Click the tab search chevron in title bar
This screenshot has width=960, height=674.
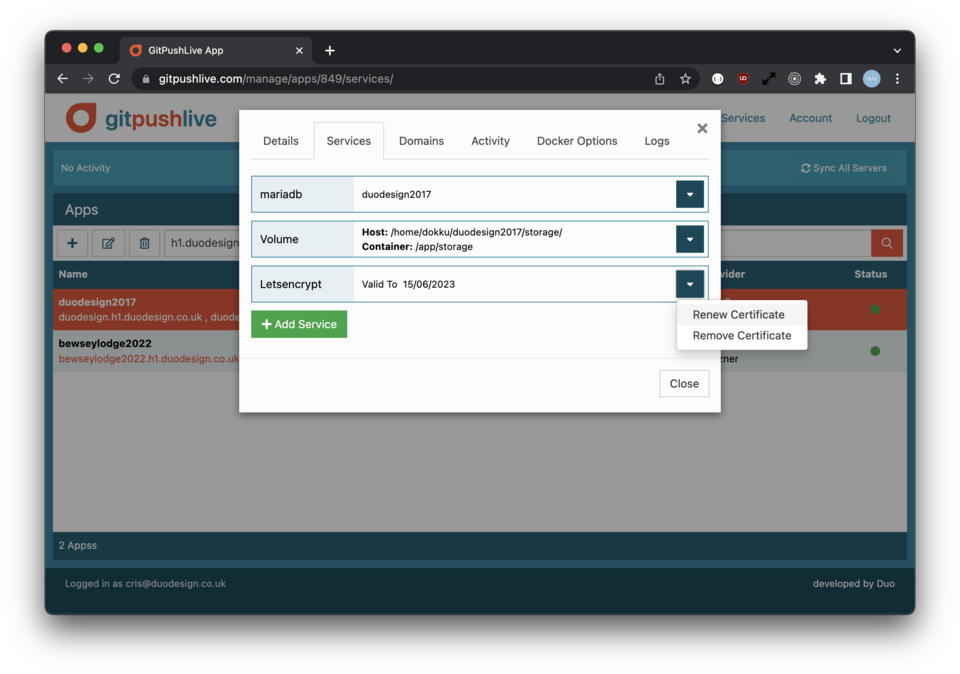[897, 50]
